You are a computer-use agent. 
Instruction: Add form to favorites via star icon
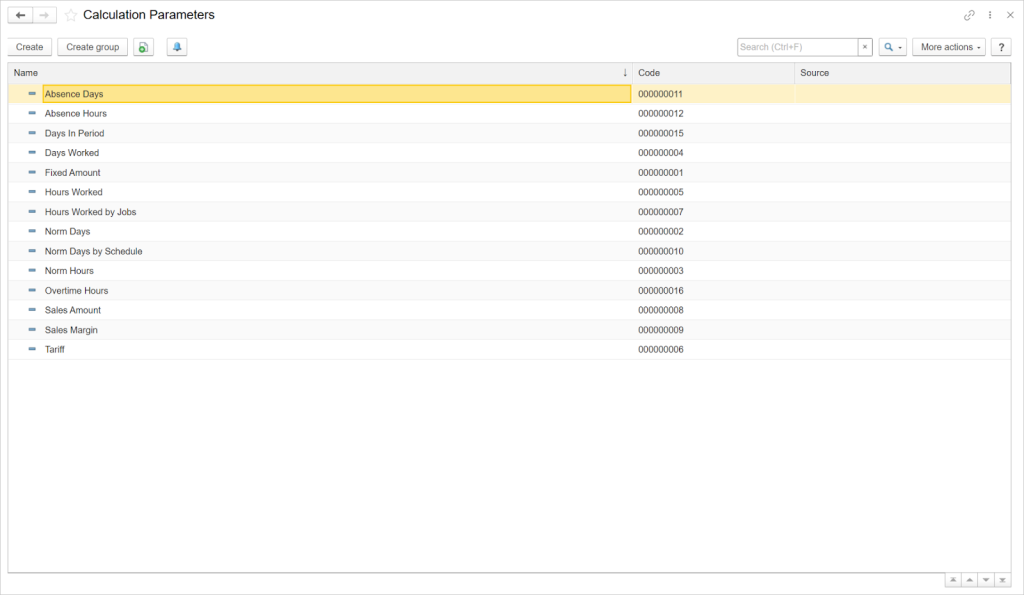[x=70, y=15]
